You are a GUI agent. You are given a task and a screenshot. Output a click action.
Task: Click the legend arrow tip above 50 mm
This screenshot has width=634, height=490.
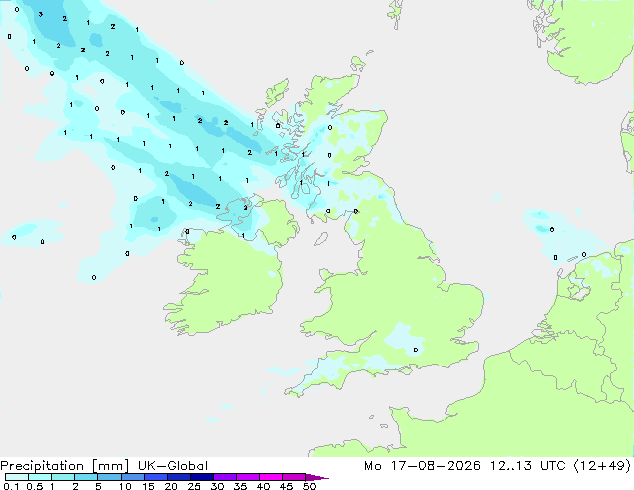click(317, 477)
